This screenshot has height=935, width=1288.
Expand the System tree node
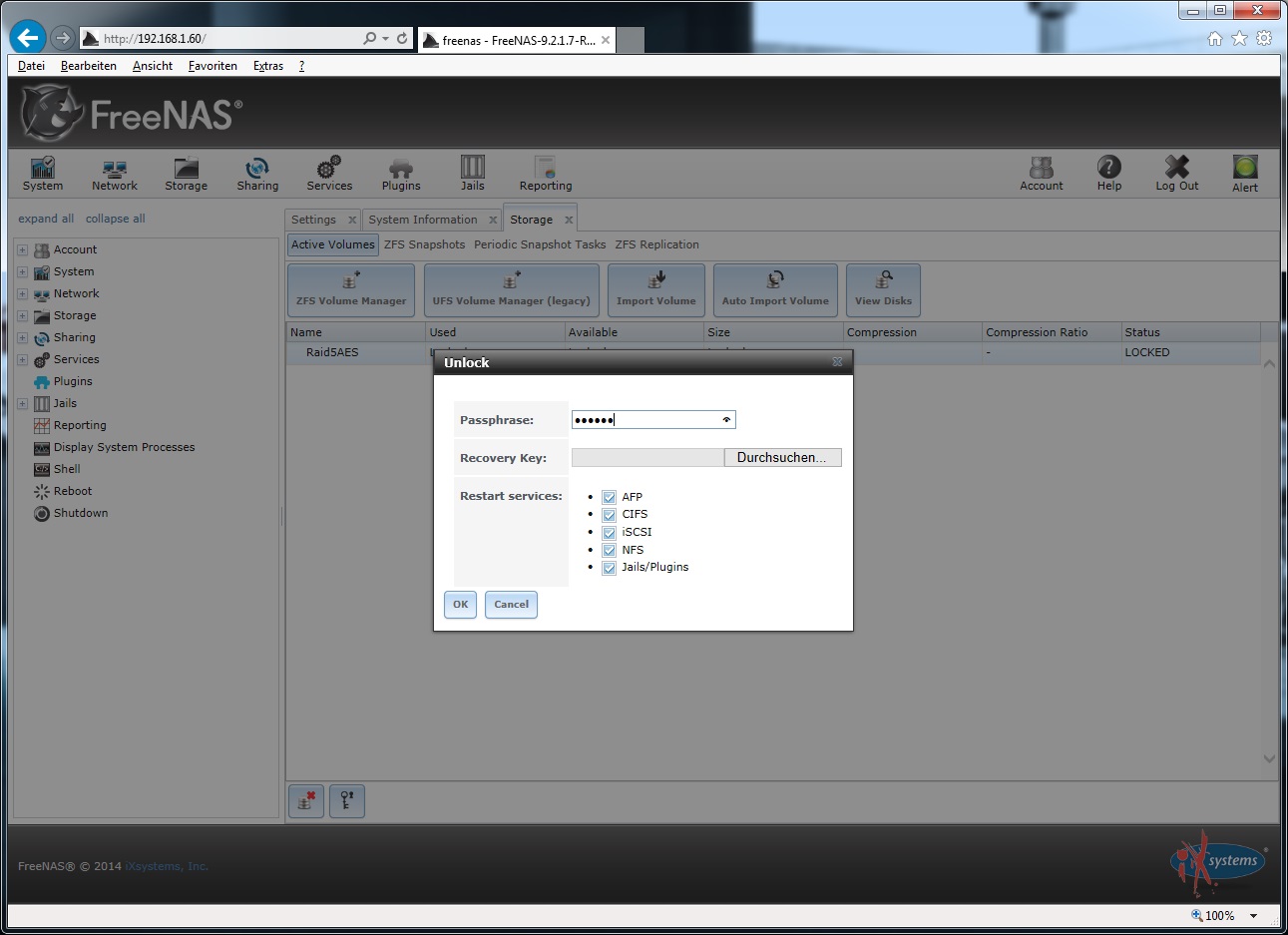(x=22, y=271)
